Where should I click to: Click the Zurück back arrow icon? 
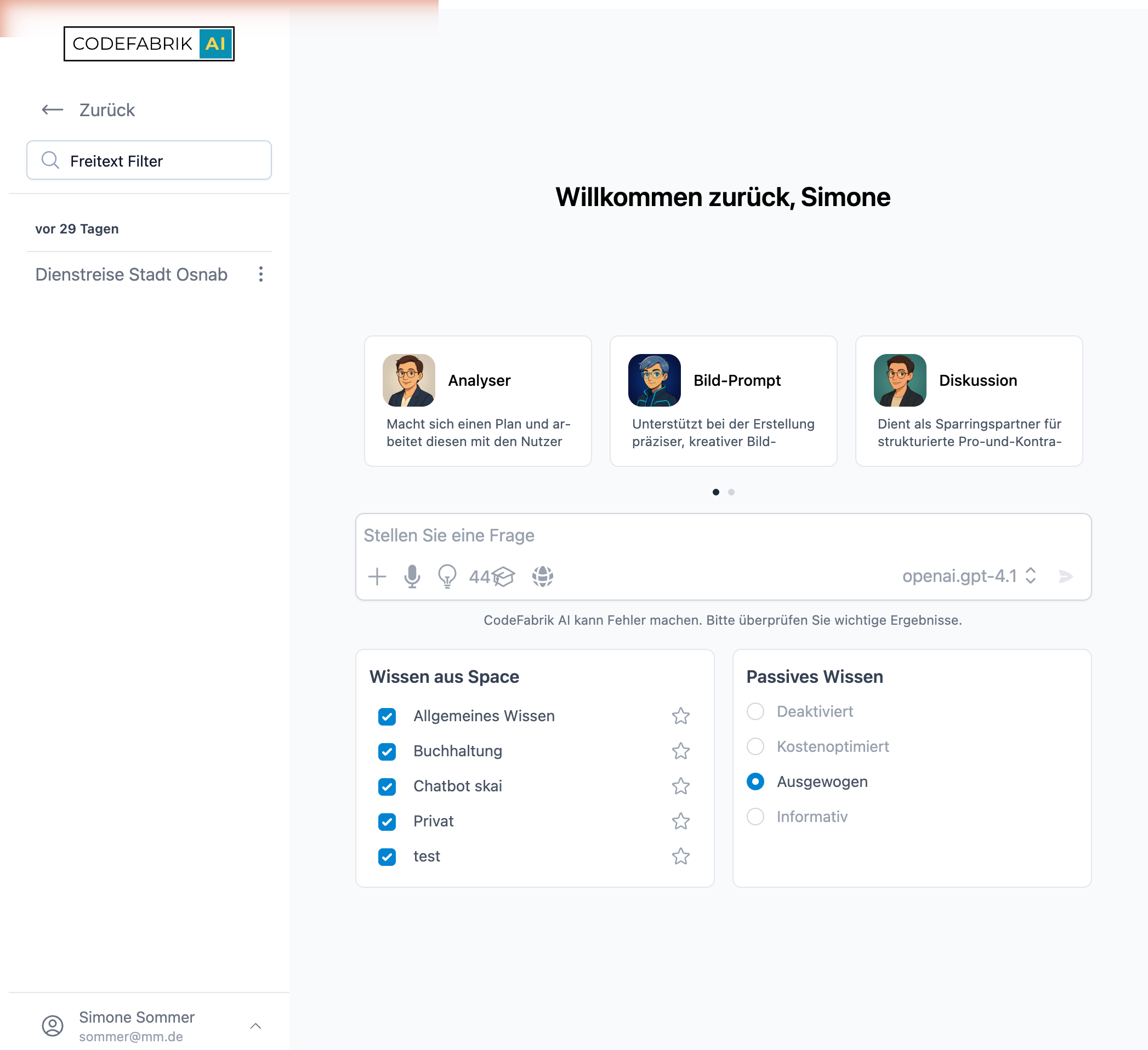pyautogui.click(x=53, y=110)
